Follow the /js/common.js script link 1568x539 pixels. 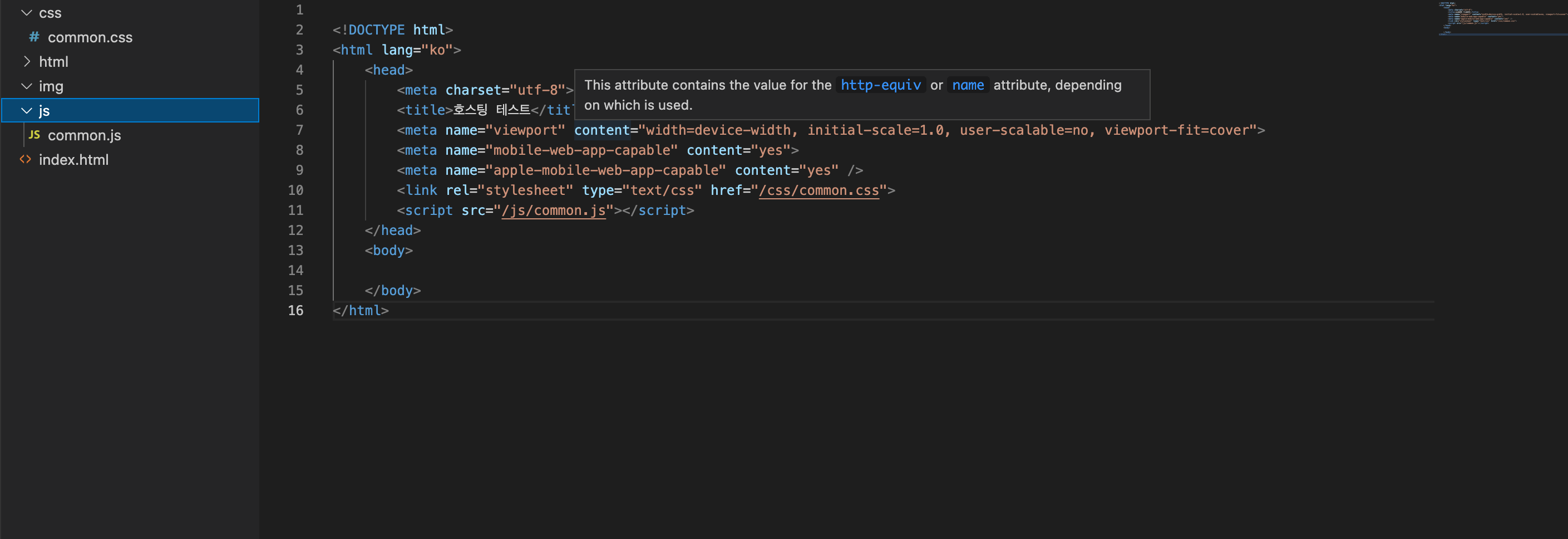click(553, 210)
